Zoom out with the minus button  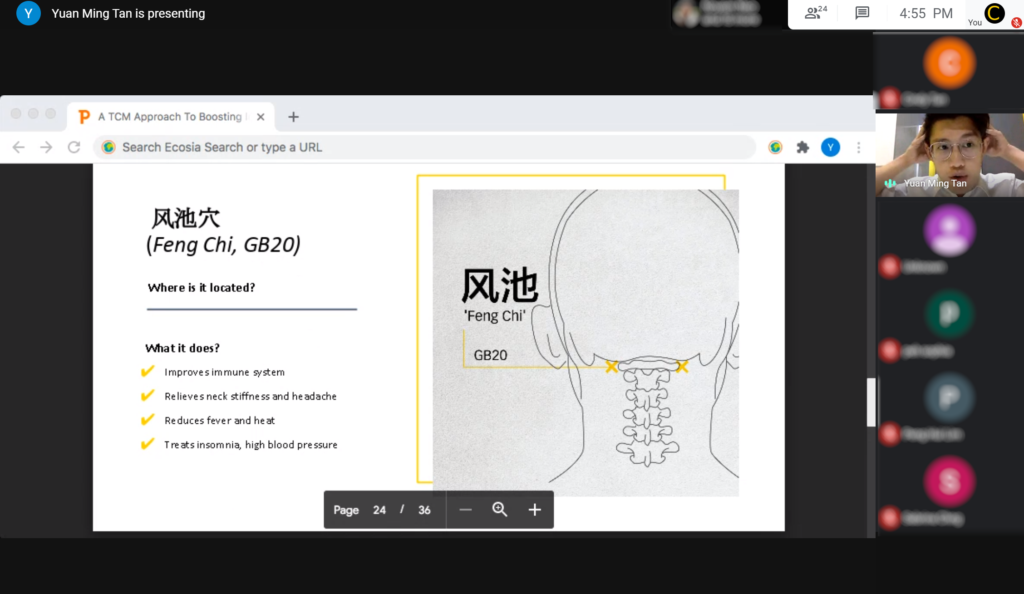tap(465, 510)
